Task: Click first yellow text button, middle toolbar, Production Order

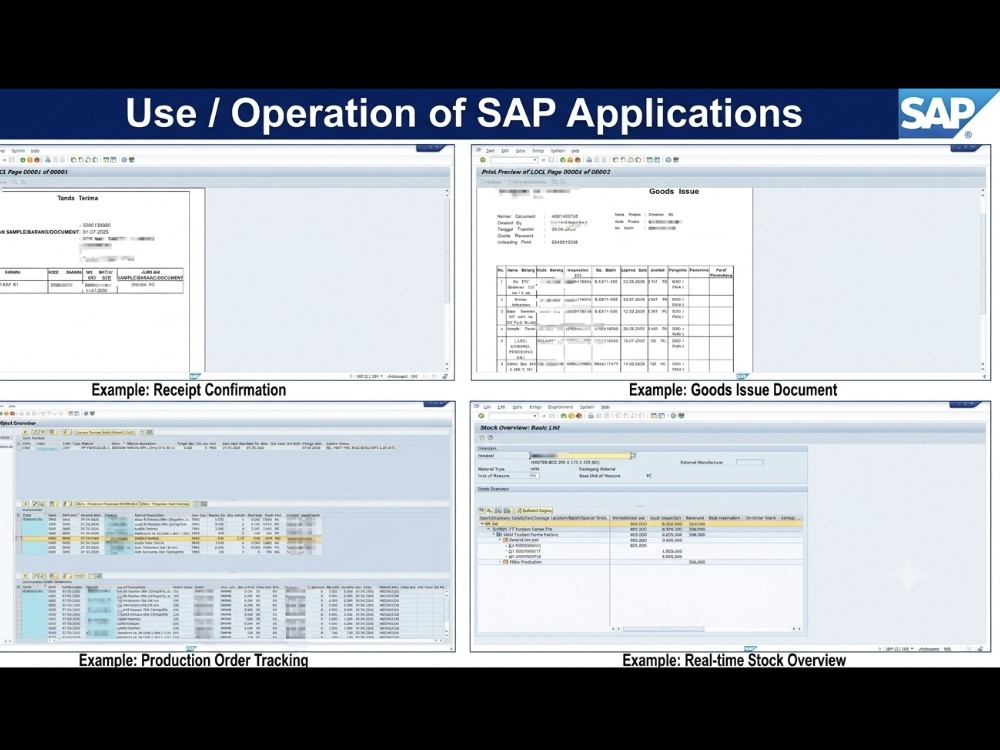Action: point(107,504)
